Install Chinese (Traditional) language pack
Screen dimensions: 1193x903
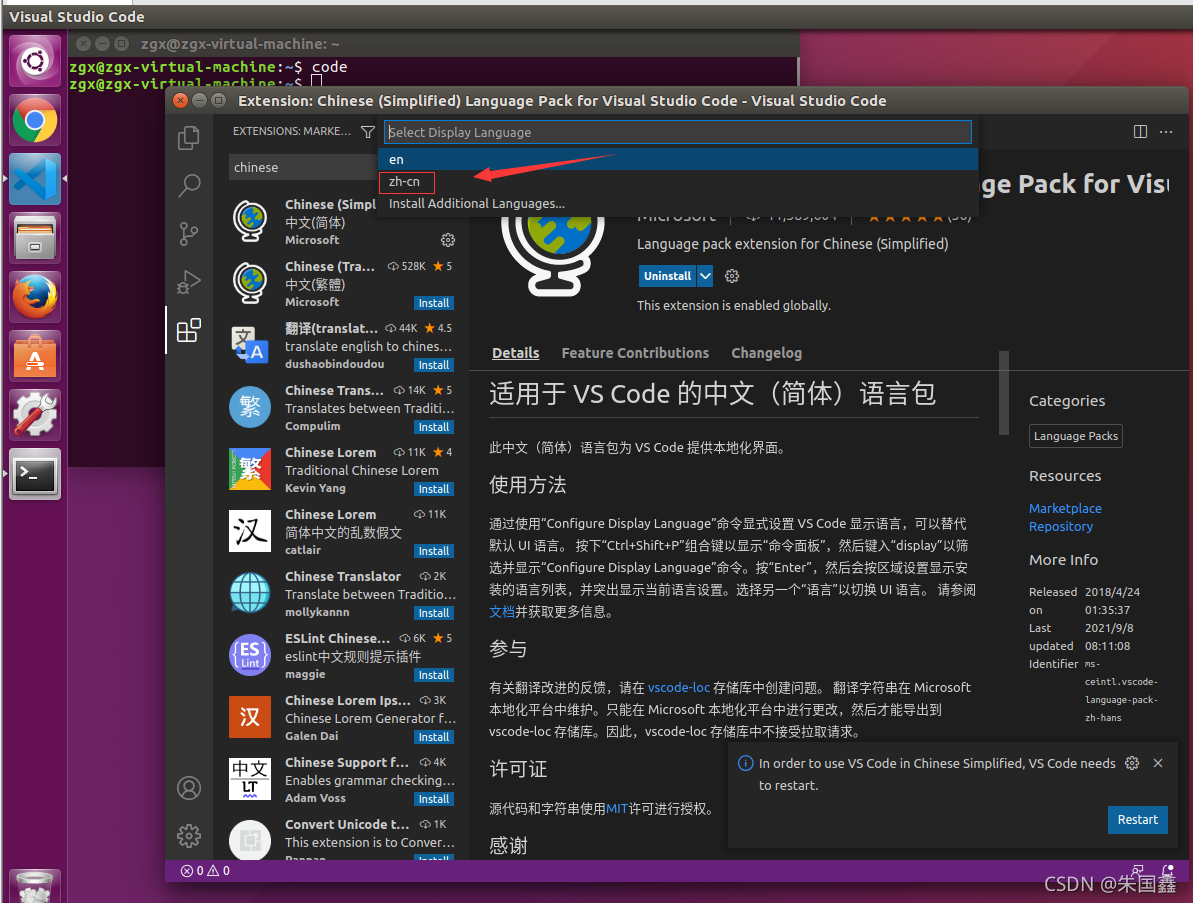pos(434,303)
